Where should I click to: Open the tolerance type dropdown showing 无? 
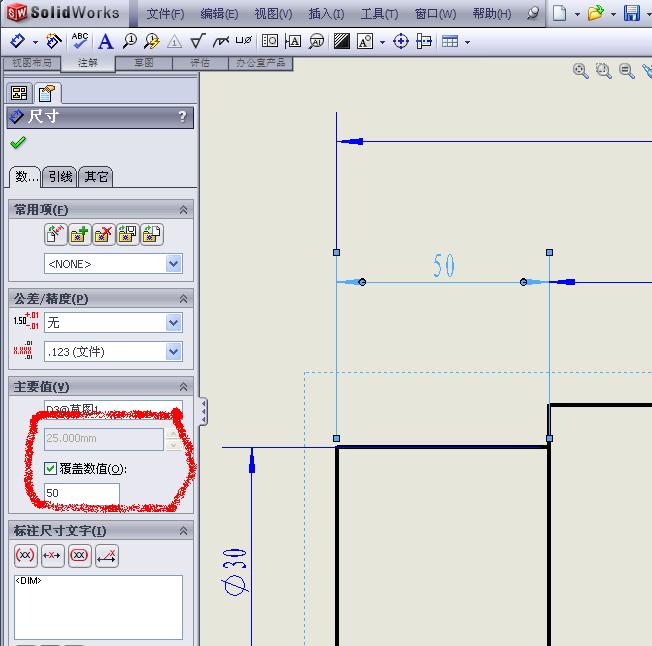pos(174,323)
